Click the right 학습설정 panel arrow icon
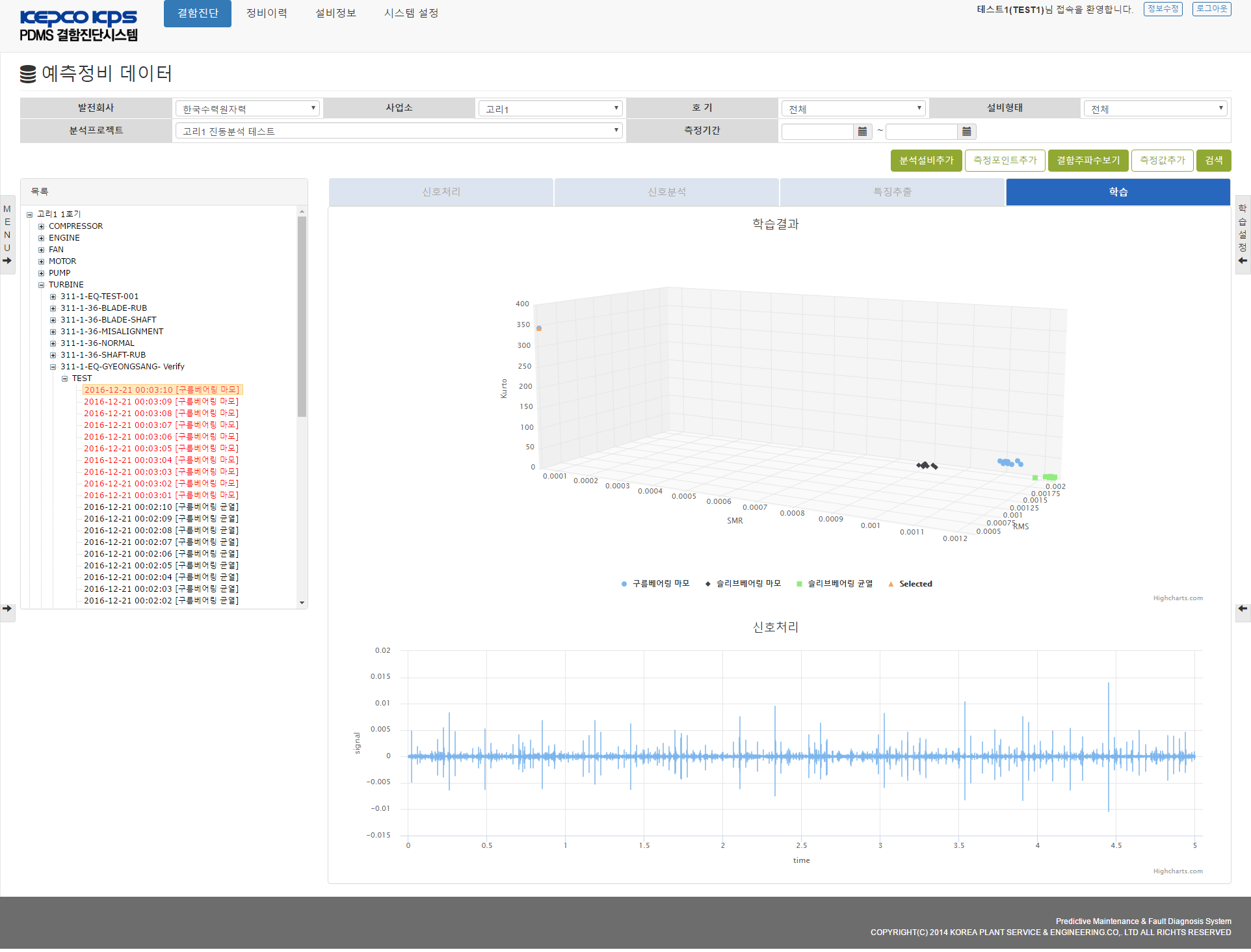The height and width of the screenshot is (952, 1251). pos(1243,261)
